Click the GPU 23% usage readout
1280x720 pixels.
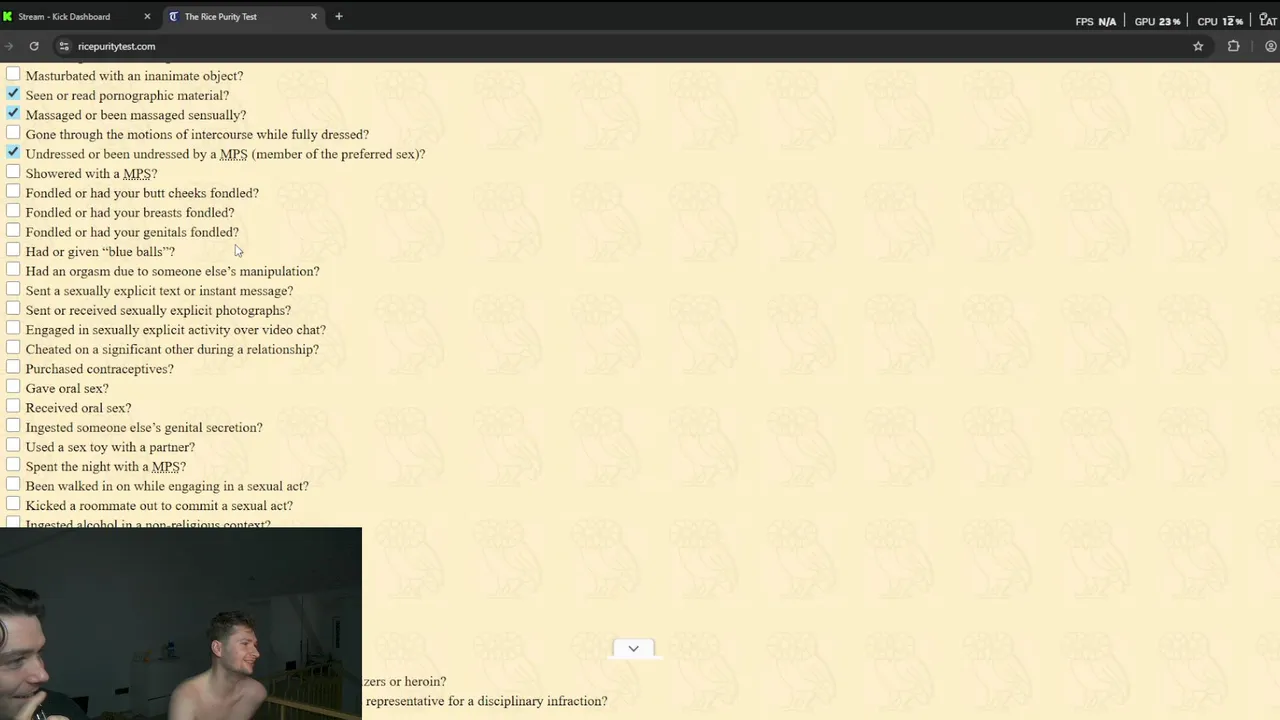pyautogui.click(x=1157, y=21)
